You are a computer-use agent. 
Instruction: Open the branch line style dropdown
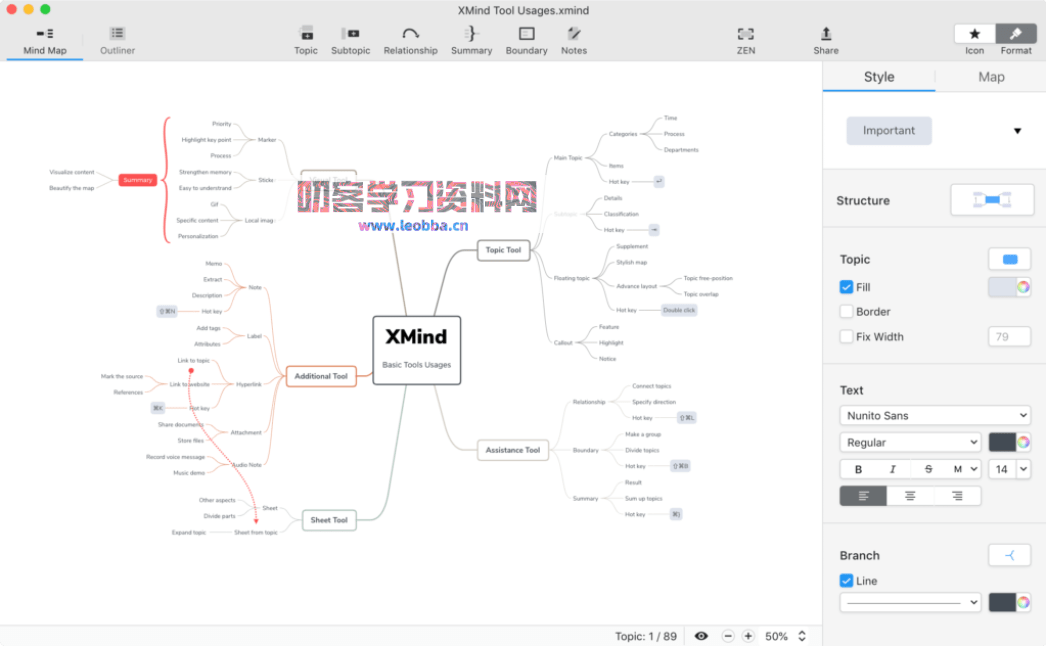click(x=910, y=602)
